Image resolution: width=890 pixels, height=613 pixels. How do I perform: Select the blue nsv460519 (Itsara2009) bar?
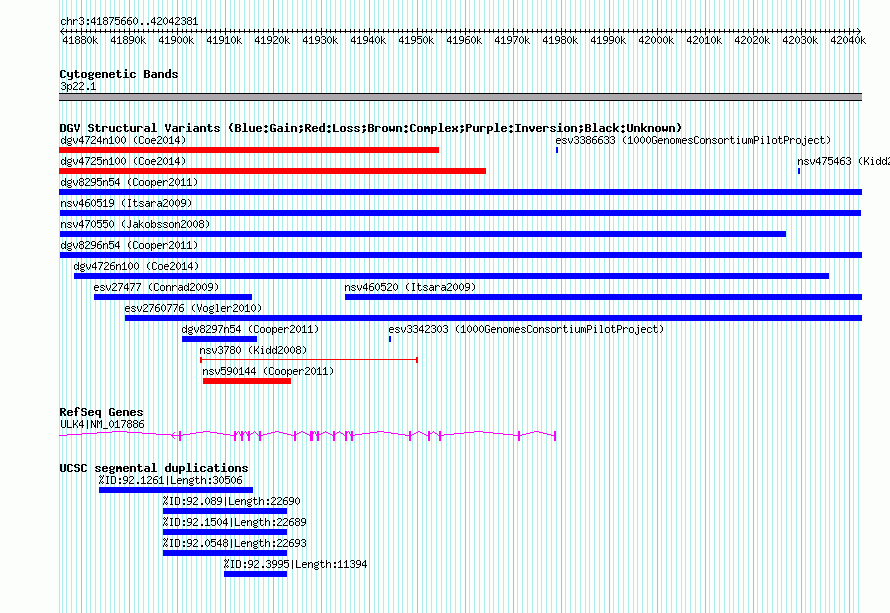point(460,213)
